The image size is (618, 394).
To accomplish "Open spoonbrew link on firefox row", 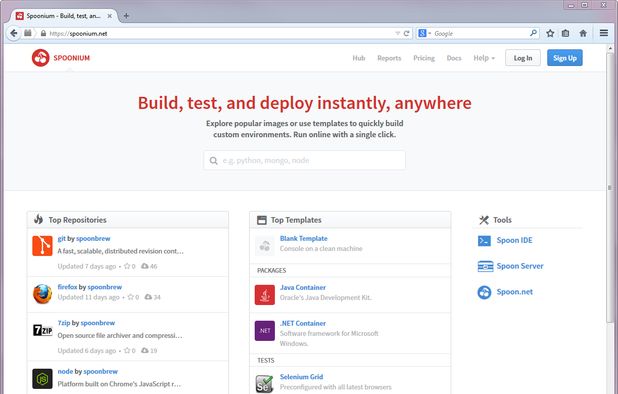I will pyautogui.click(x=104, y=287).
